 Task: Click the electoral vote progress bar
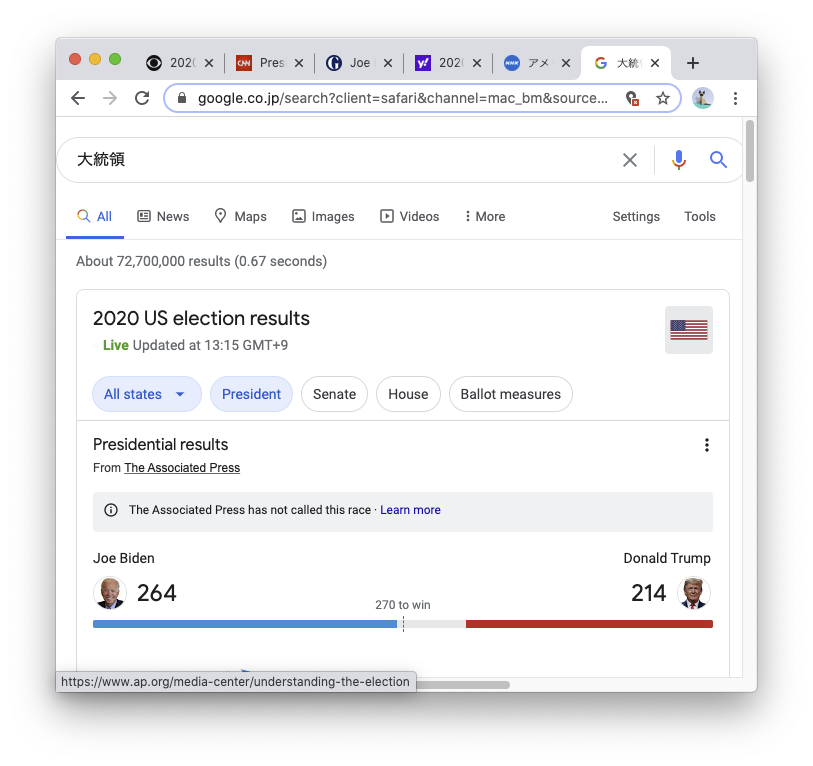(402, 624)
